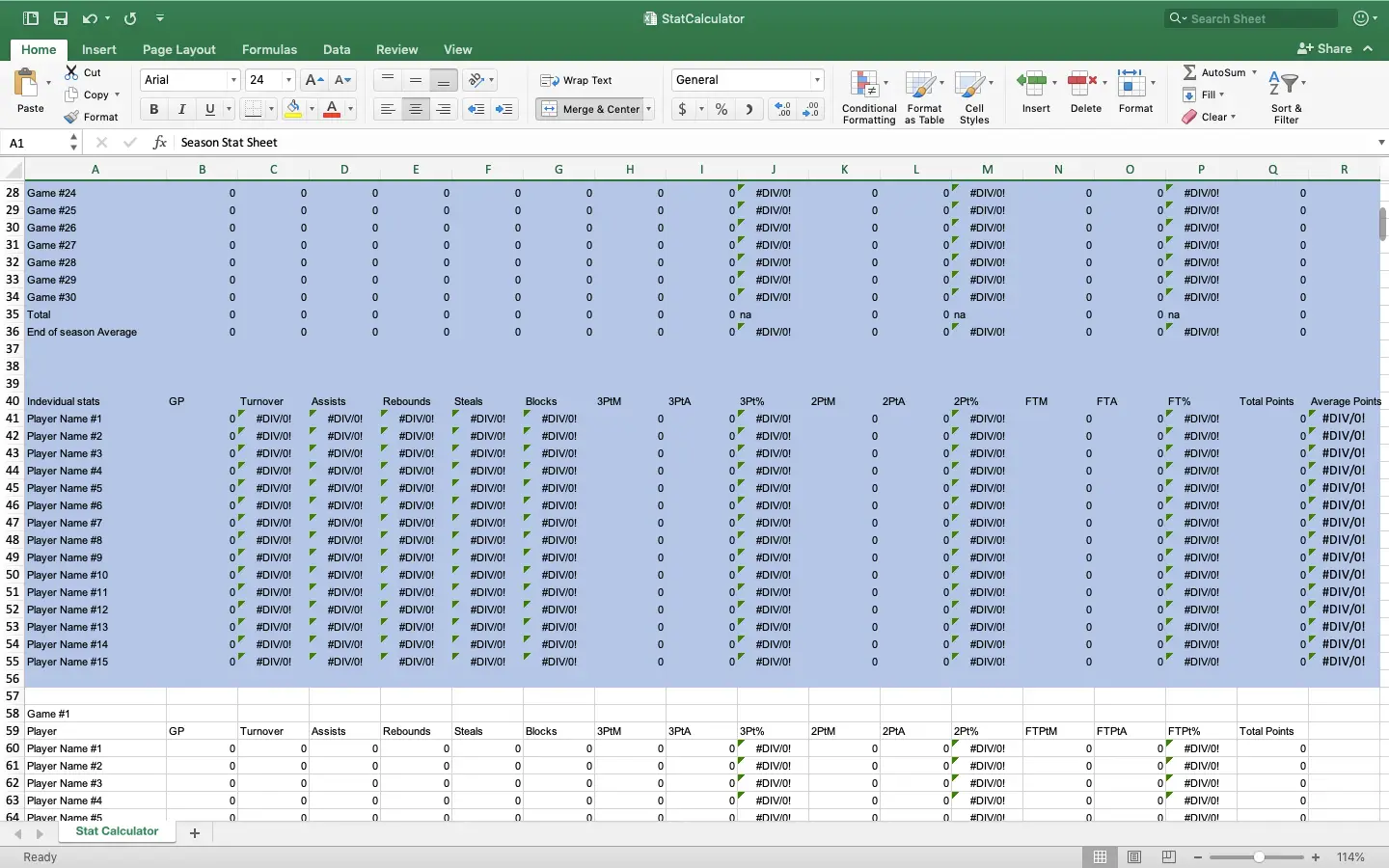This screenshot has width=1389, height=868.
Task: Open the font size 24 dropdown
Action: (x=288, y=80)
